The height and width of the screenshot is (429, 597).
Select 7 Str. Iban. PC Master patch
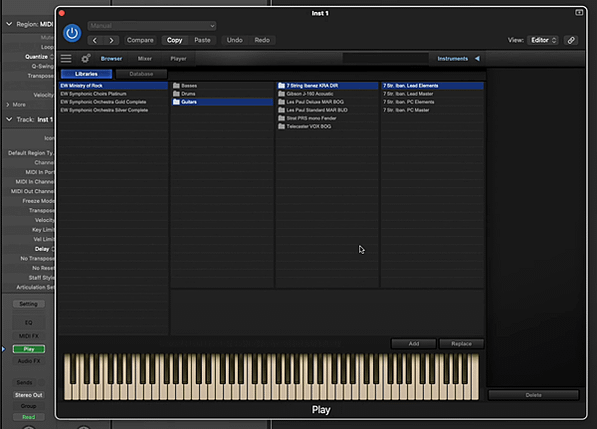coord(433,110)
